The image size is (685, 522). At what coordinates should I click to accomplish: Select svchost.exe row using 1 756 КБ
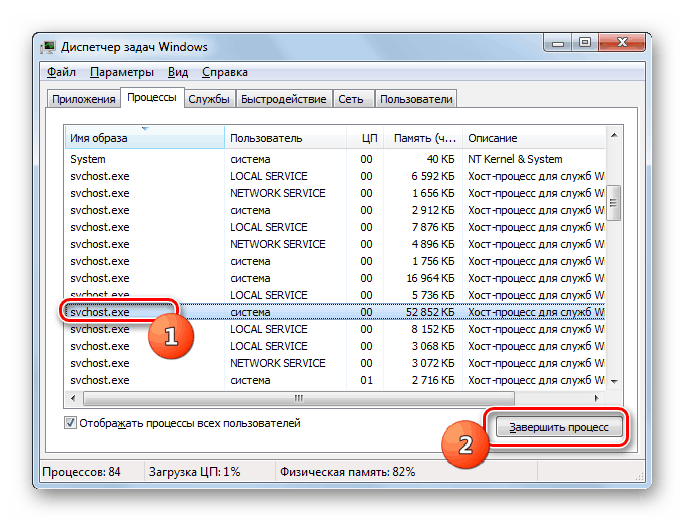click(335, 261)
